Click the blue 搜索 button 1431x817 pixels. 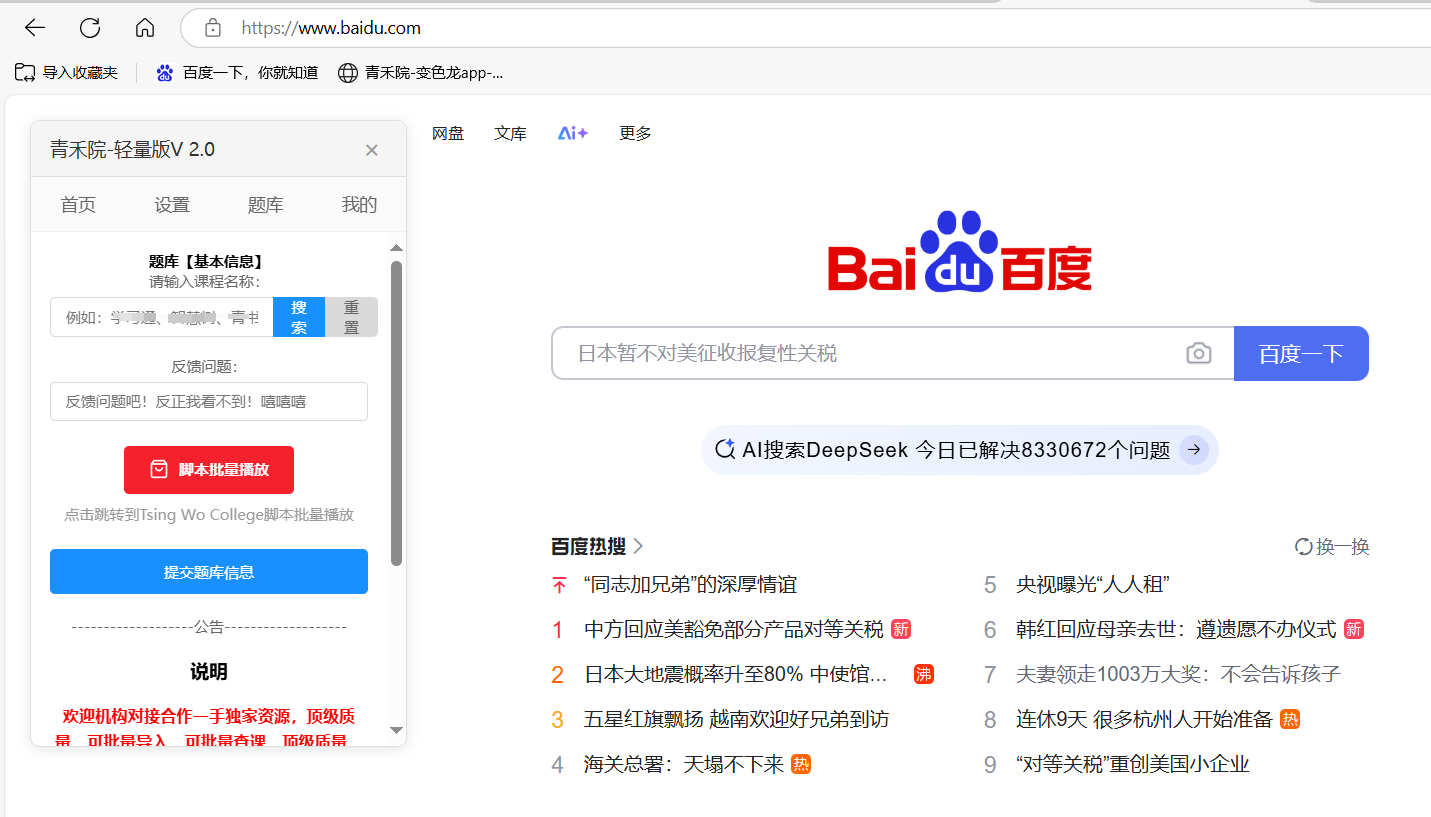(x=299, y=317)
